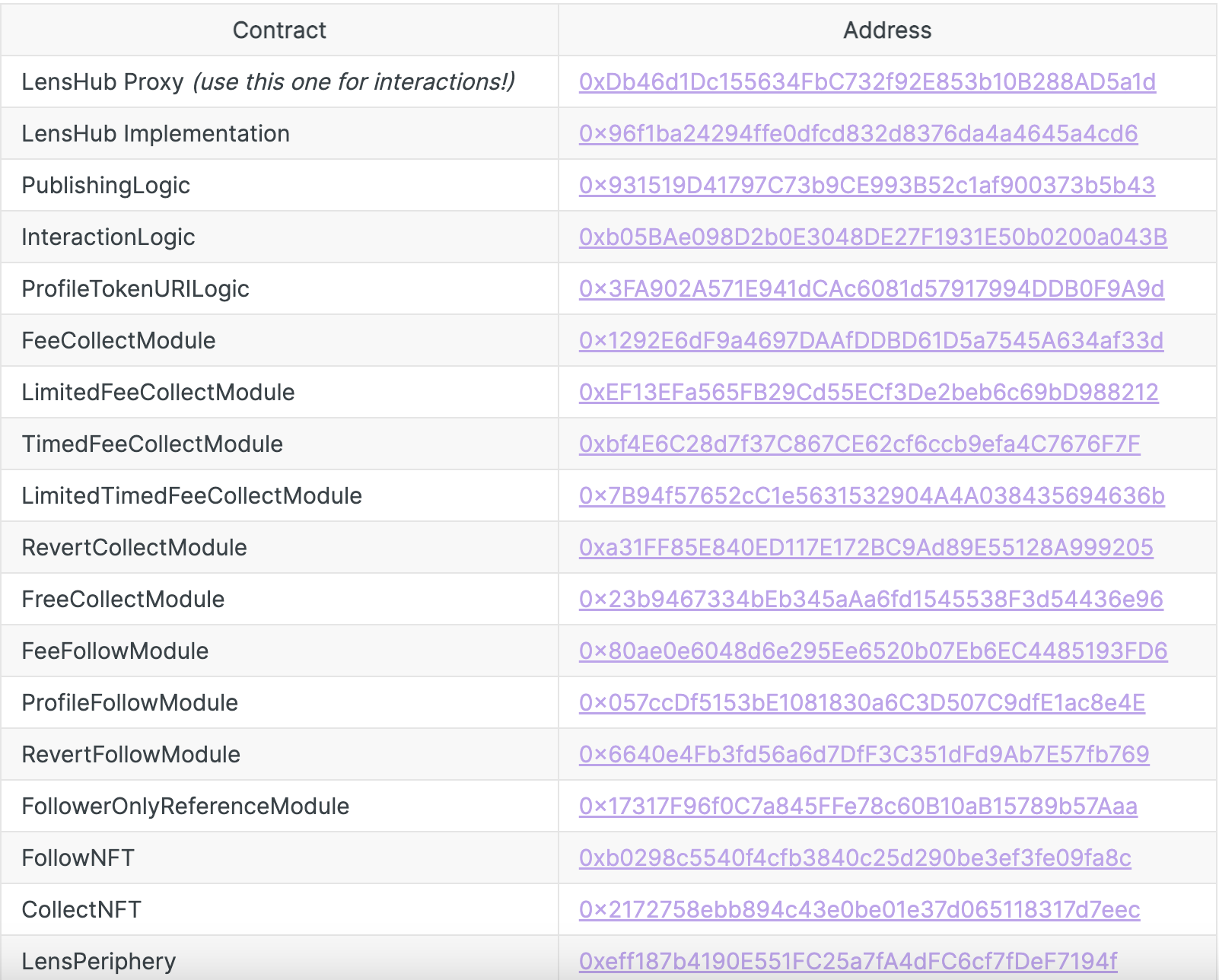This screenshot has height=980, width=1219.
Task: Click the LimitedTimedFeeCollectModule address link
Action: [871, 496]
